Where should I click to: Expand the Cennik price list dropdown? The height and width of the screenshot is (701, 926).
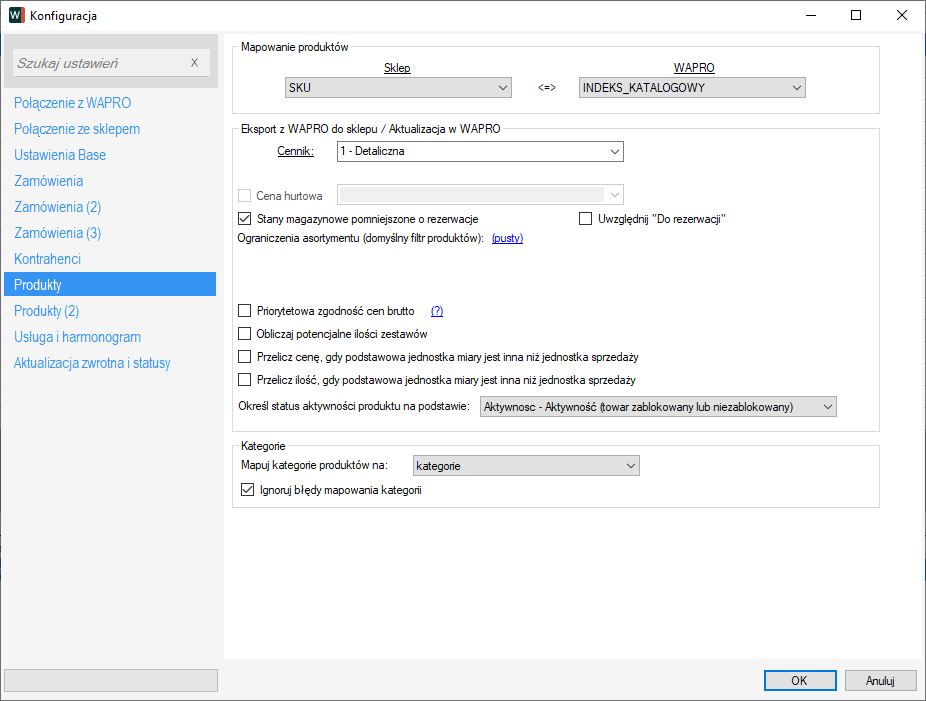[x=479, y=152]
